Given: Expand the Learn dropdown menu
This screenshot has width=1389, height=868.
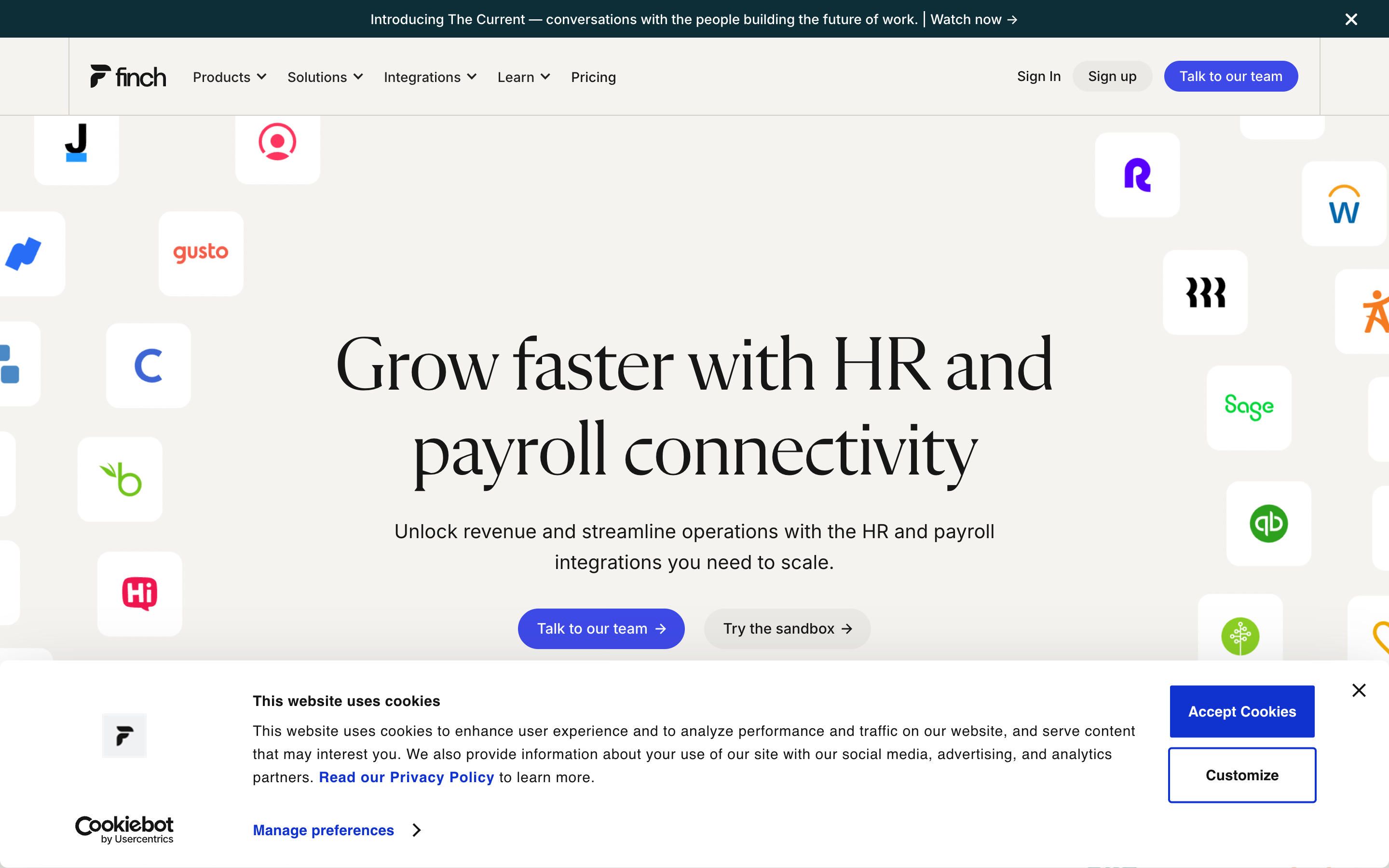Looking at the screenshot, I should (523, 77).
